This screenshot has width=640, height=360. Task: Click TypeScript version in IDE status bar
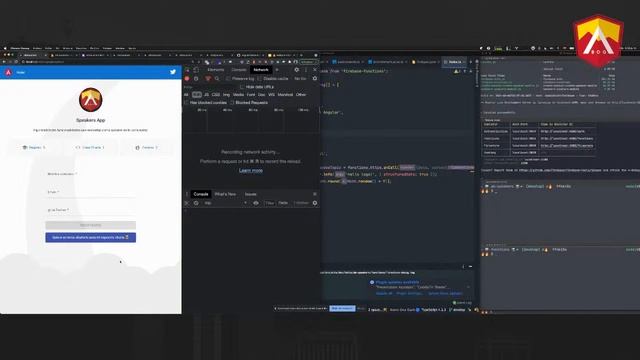point(433,310)
